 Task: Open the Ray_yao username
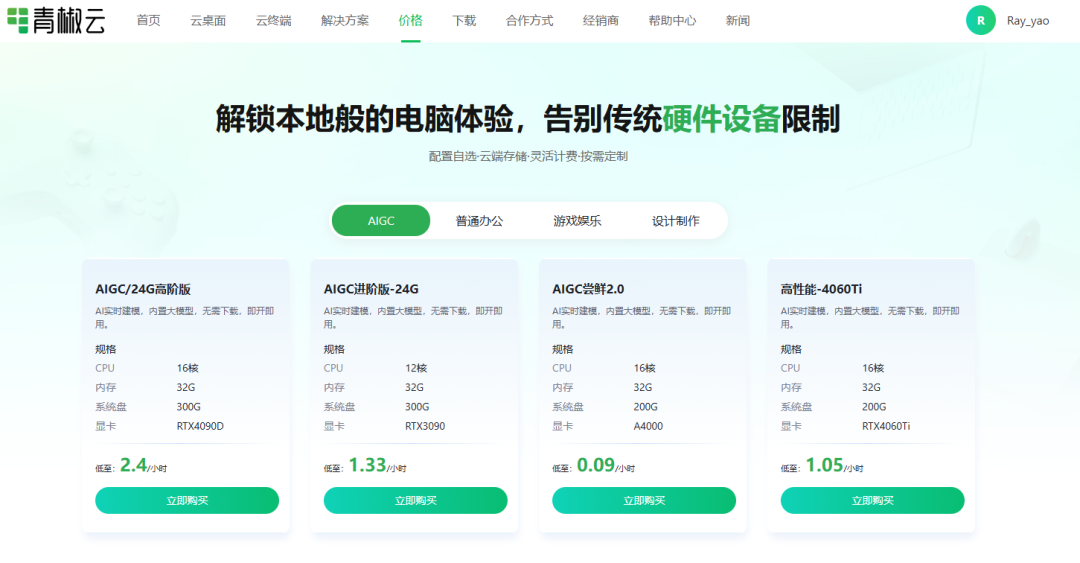click(x=1028, y=21)
